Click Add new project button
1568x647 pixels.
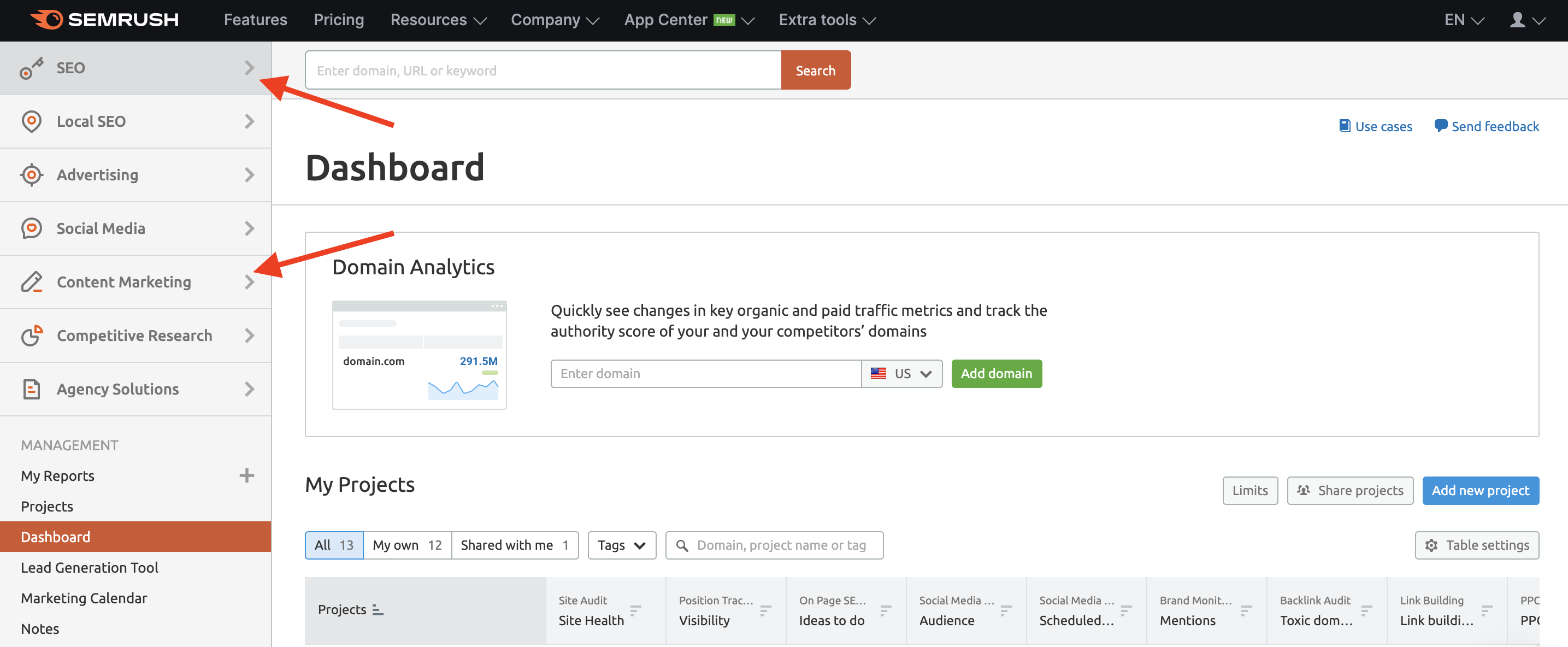click(x=1481, y=491)
